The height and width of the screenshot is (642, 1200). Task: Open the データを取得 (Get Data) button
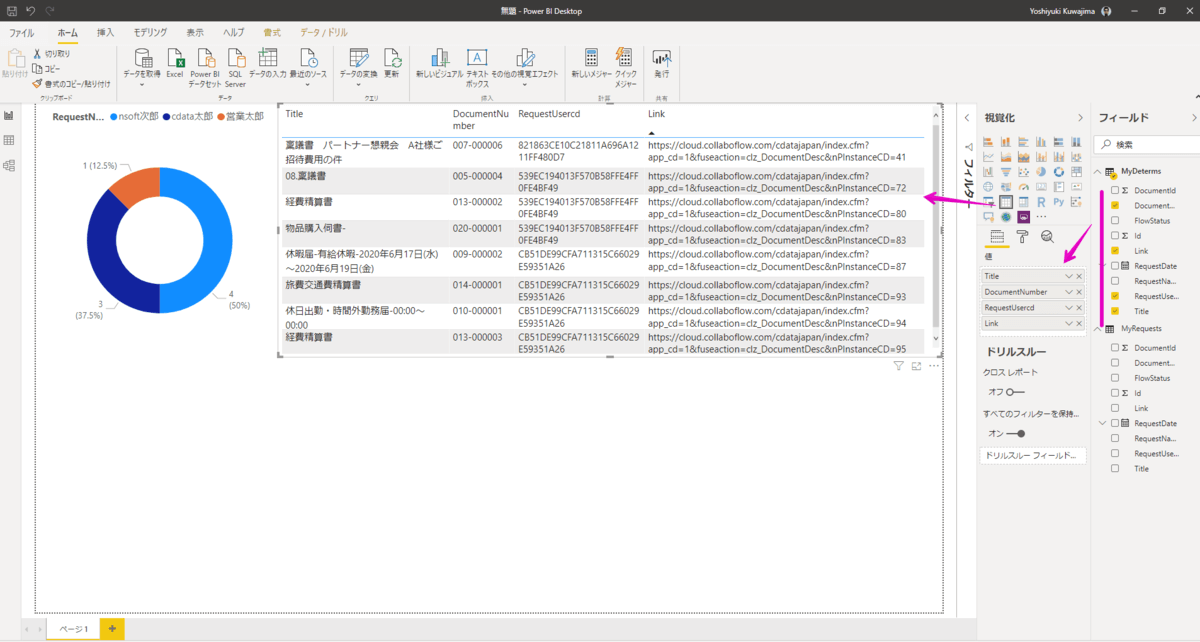(142, 68)
